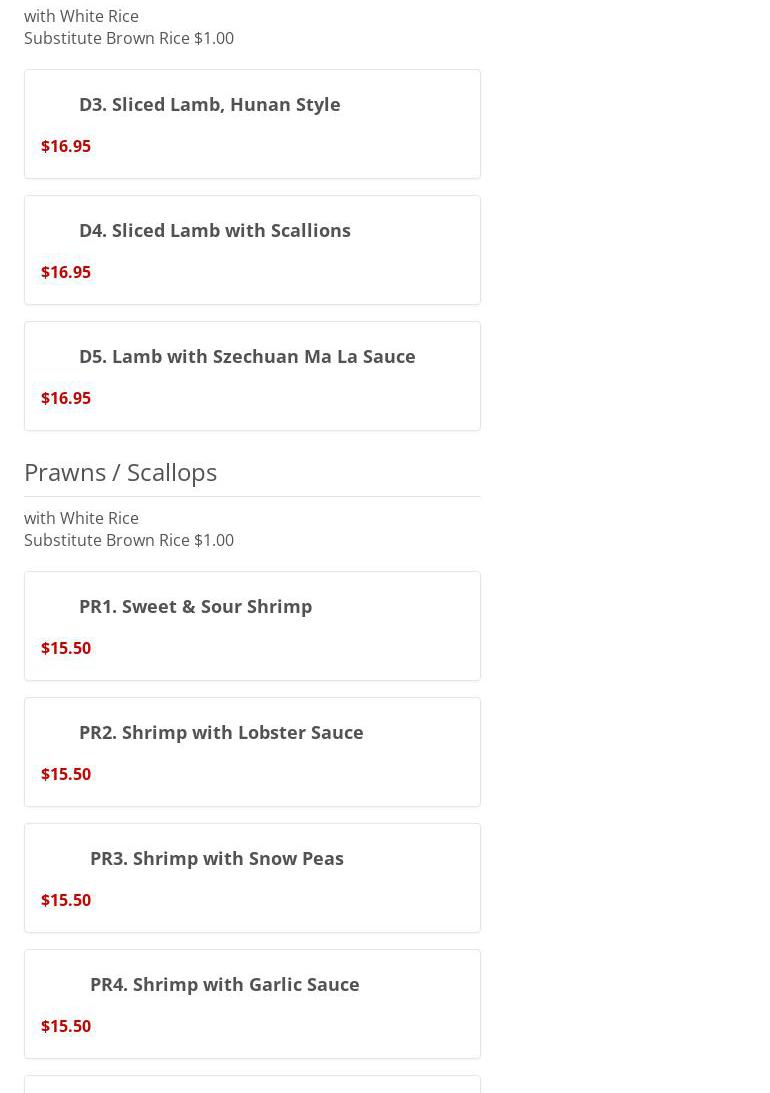
Task: Click with White Rice text above D3
Action: point(81,16)
